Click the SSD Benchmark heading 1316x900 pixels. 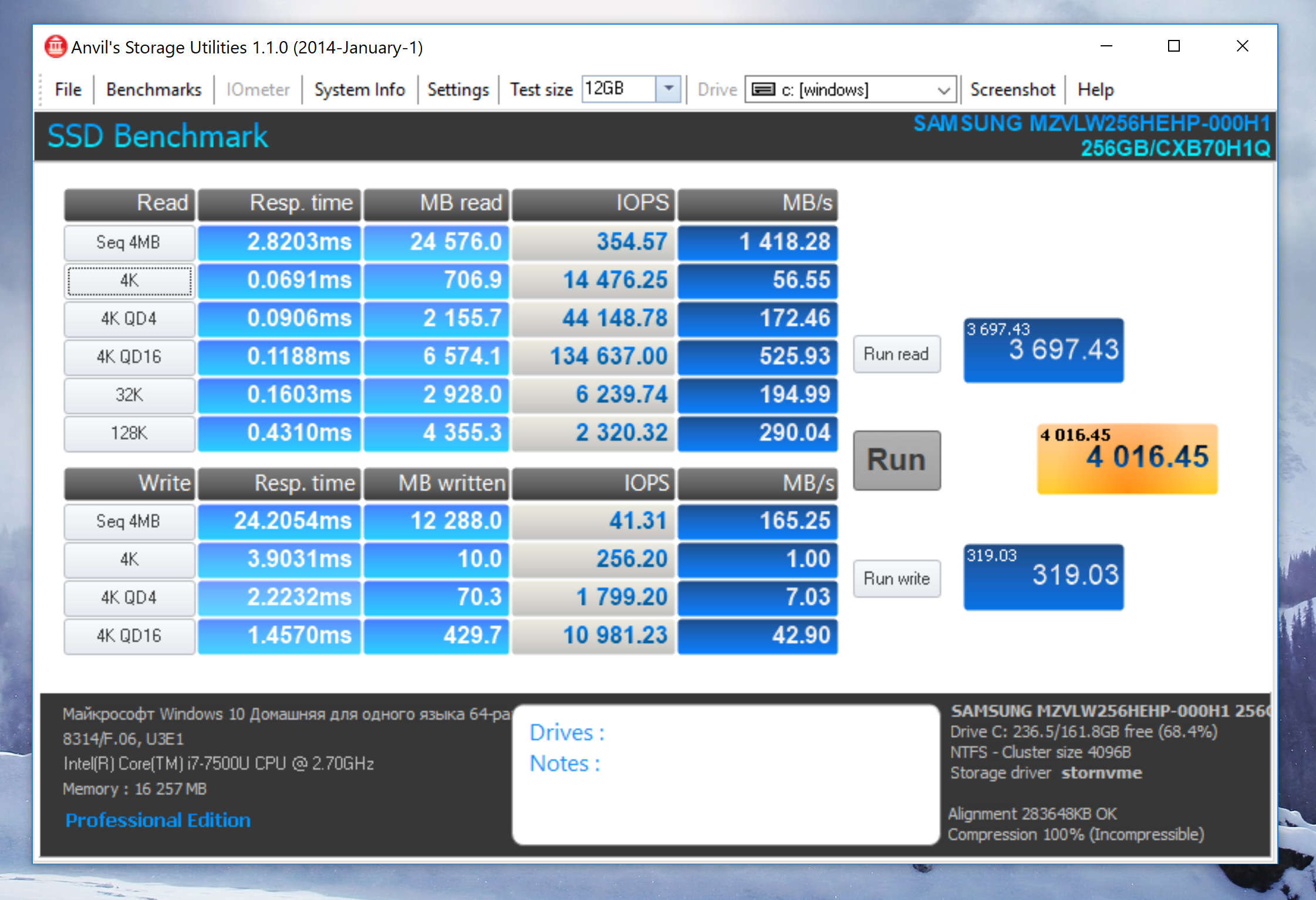pyautogui.click(x=157, y=136)
